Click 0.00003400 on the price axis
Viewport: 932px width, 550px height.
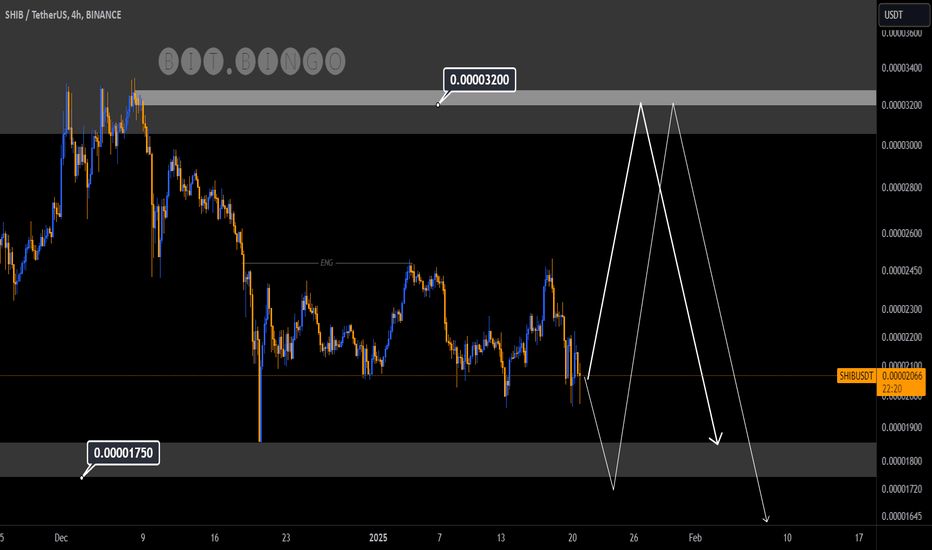(x=902, y=68)
